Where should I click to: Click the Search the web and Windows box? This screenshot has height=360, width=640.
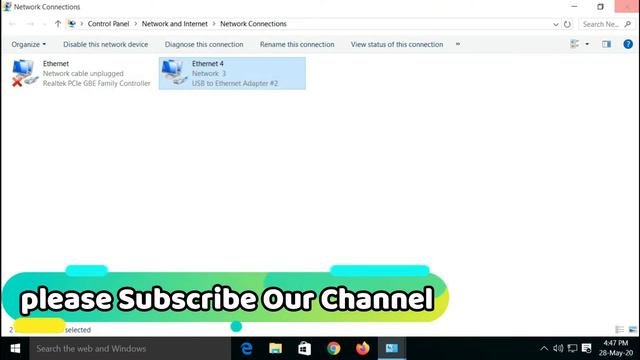point(130,349)
